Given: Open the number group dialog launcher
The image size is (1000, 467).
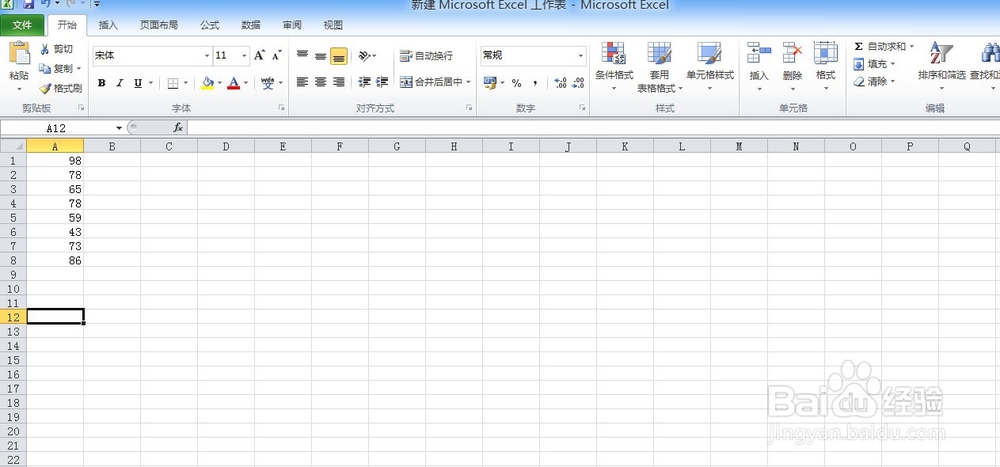Looking at the screenshot, I should pyautogui.click(x=582, y=108).
